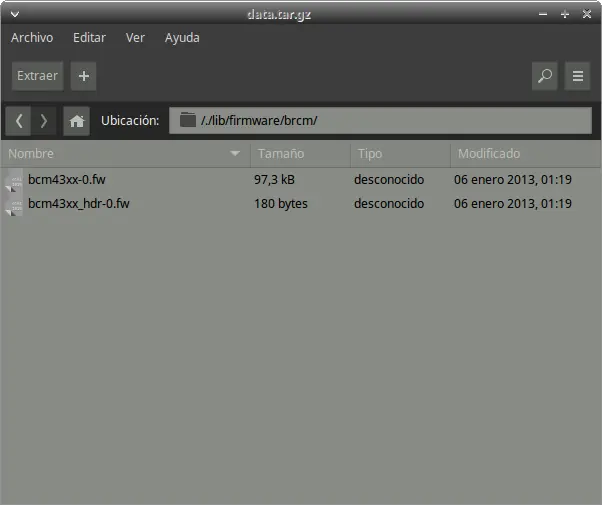Image resolution: width=602 pixels, height=505 pixels.
Task: Sort by Tamaño column header
Action: pyautogui.click(x=300, y=154)
